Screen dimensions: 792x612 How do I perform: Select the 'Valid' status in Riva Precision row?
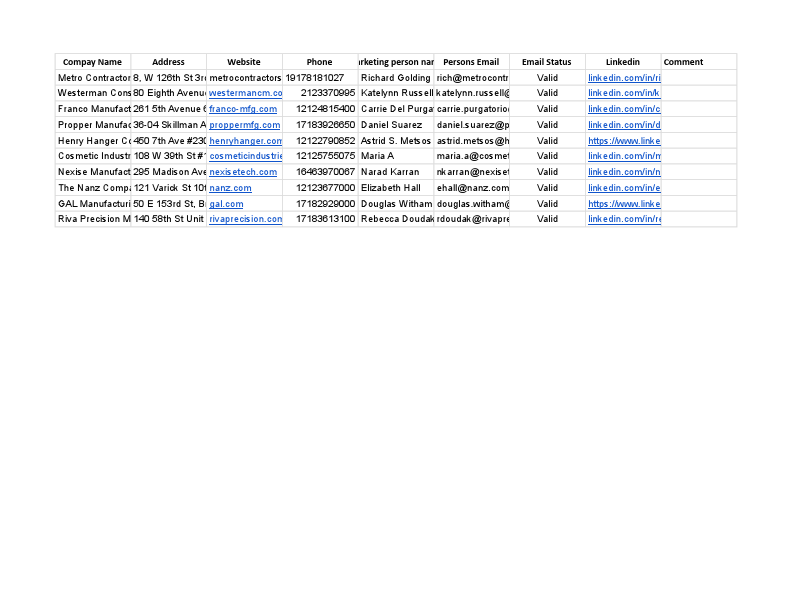[548, 219]
